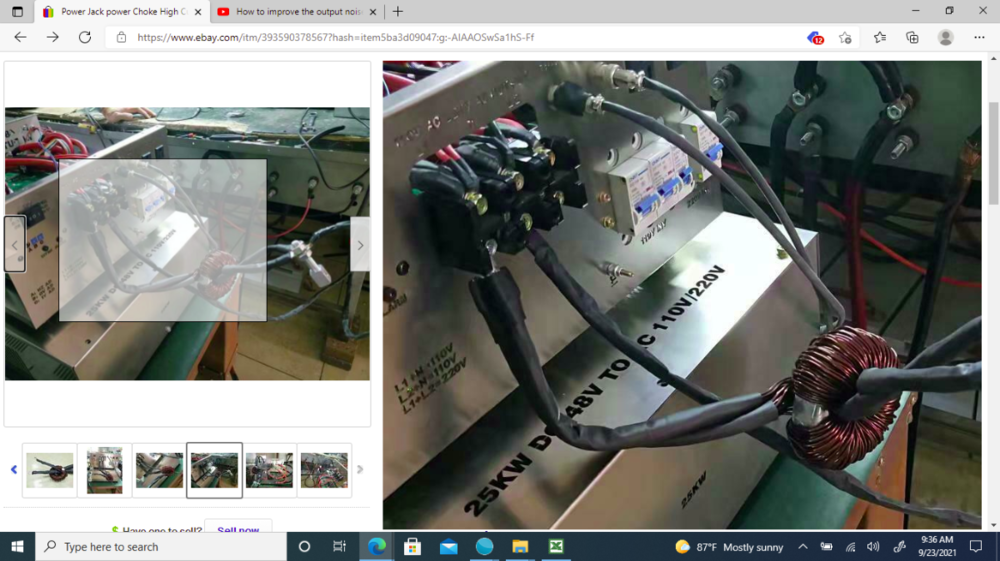This screenshot has height=561, width=1000.
Task: Select sixth thumbnail image
Action: (324, 470)
